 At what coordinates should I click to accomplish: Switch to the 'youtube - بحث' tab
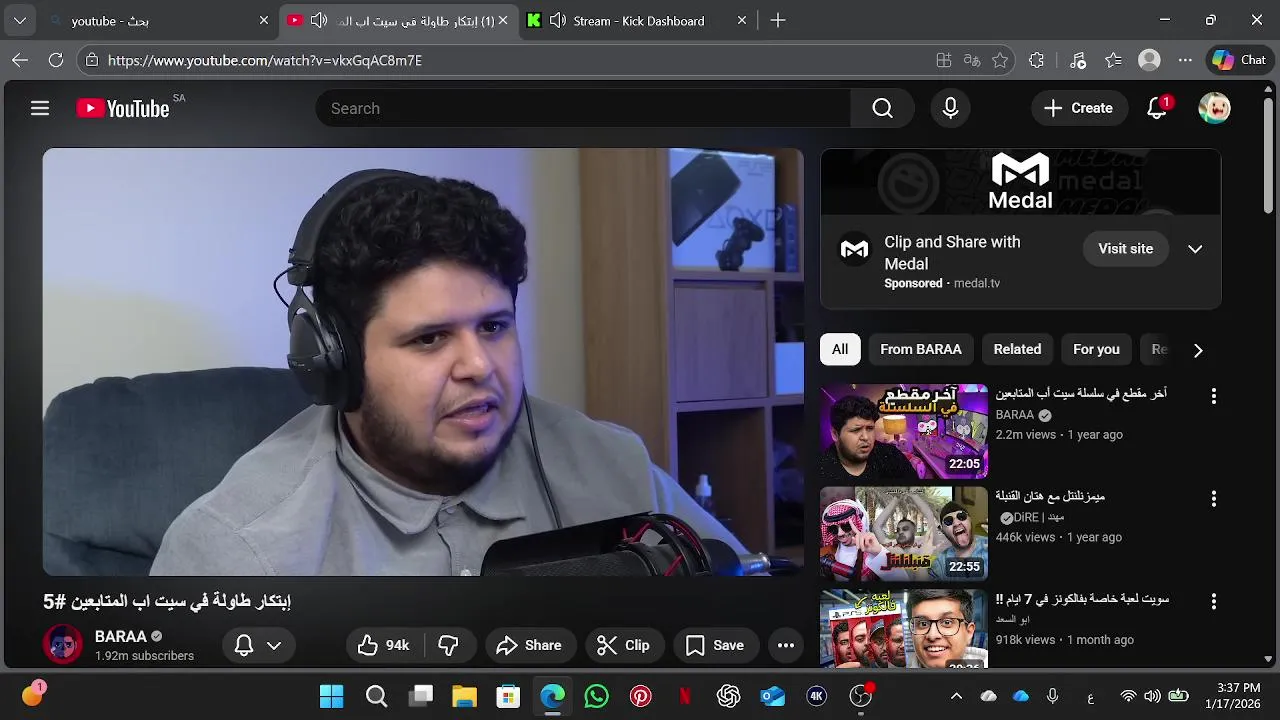[x=160, y=20]
